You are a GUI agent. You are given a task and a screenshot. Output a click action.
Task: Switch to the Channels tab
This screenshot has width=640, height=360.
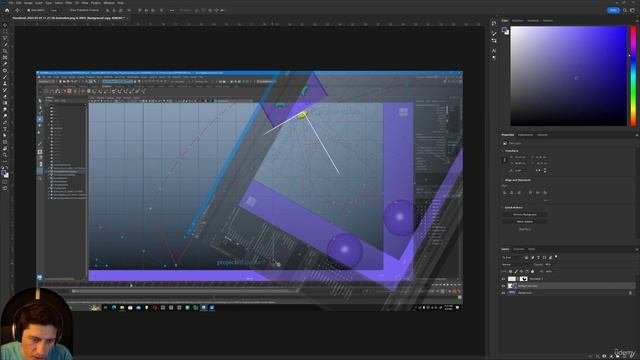[x=518, y=249]
